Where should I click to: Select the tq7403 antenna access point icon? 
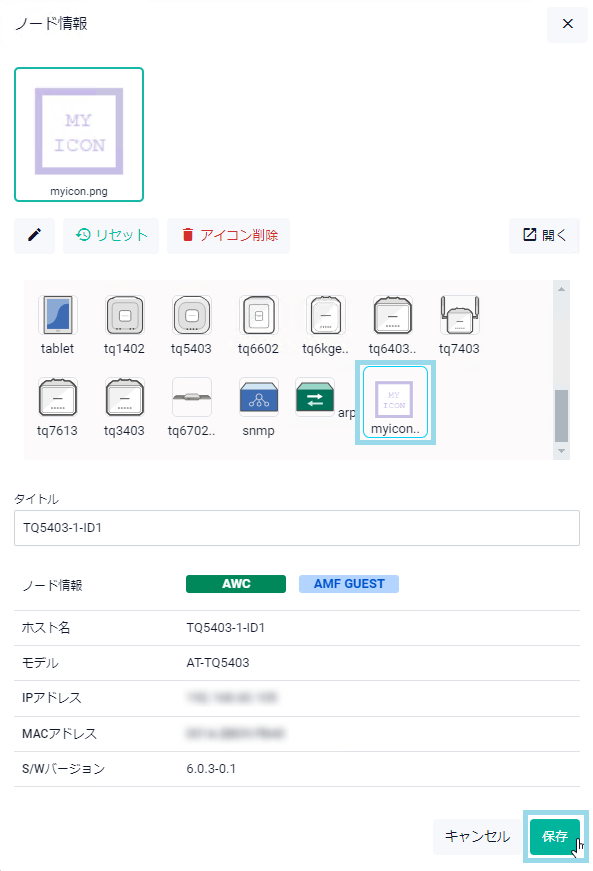(x=459, y=325)
